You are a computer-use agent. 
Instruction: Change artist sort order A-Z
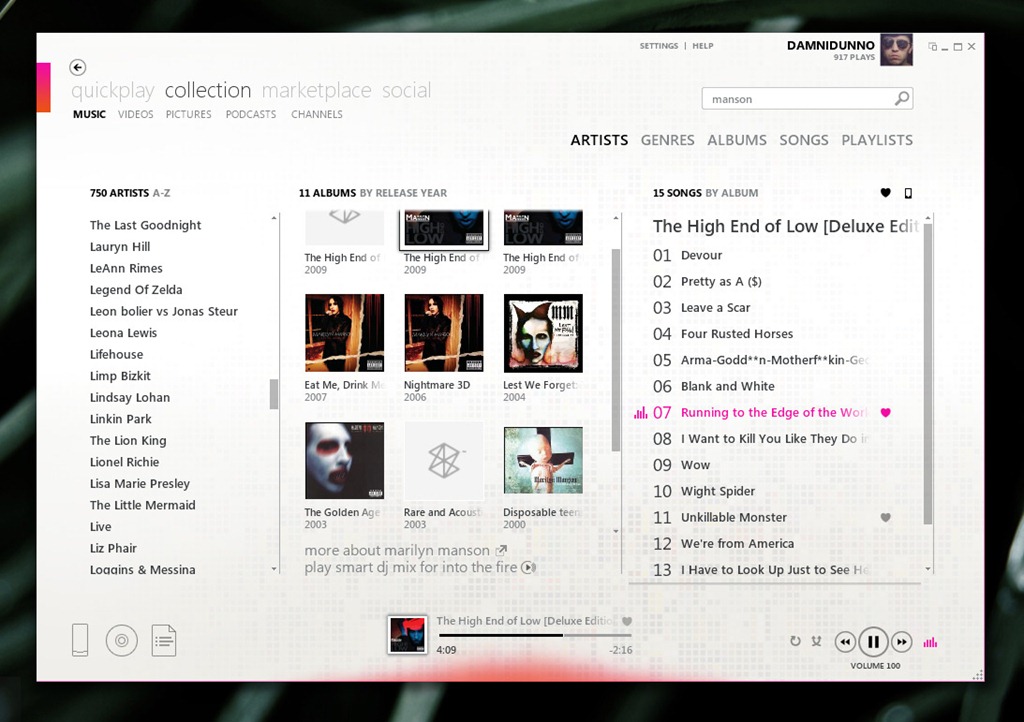pos(161,193)
